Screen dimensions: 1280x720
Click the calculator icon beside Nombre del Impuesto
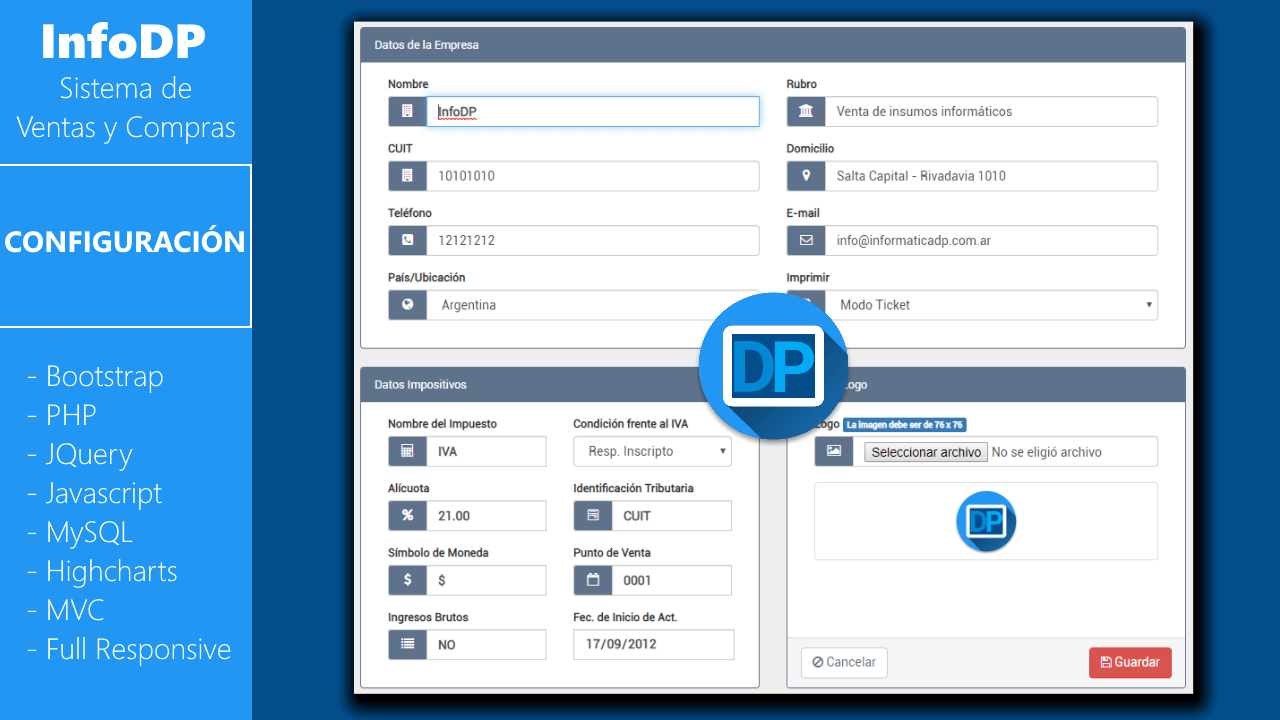click(407, 452)
